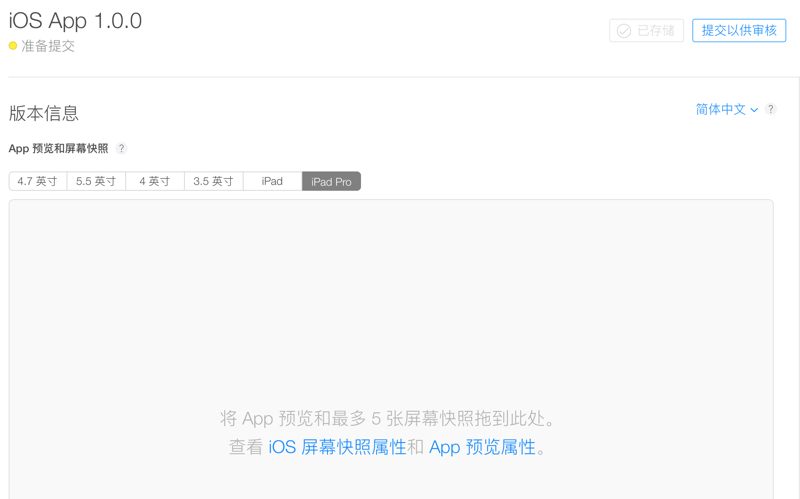Image resolution: width=800 pixels, height=499 pixels.
Task: Open the iOS 屏幕快照属性 link
Action: 337,447
